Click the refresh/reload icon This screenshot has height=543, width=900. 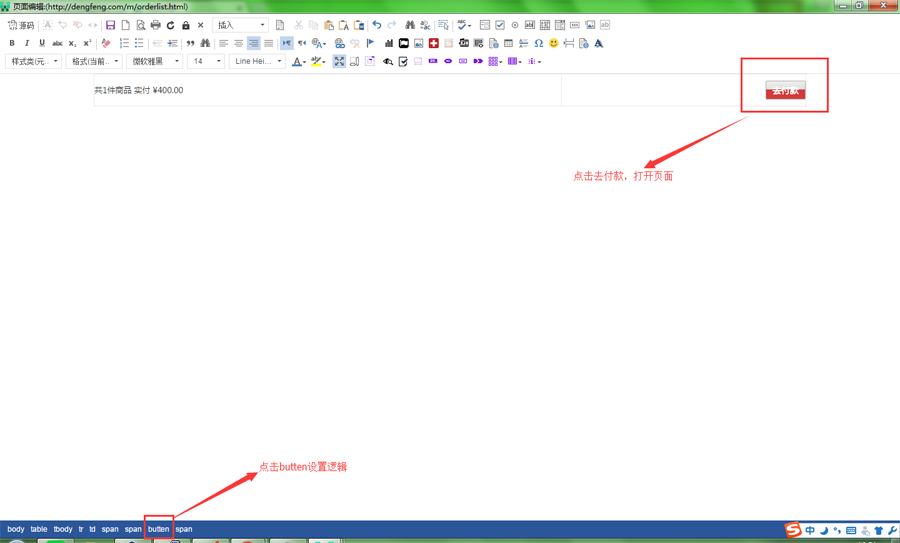point(170,25)
